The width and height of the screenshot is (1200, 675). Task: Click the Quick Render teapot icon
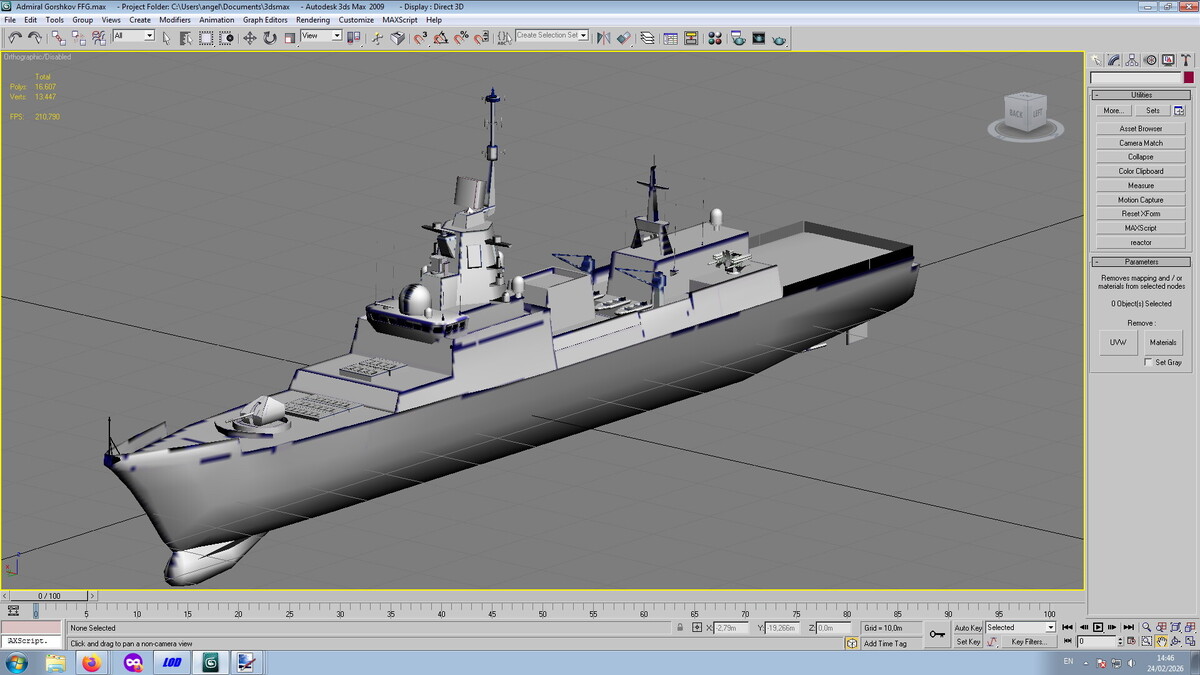coord(779,38)
